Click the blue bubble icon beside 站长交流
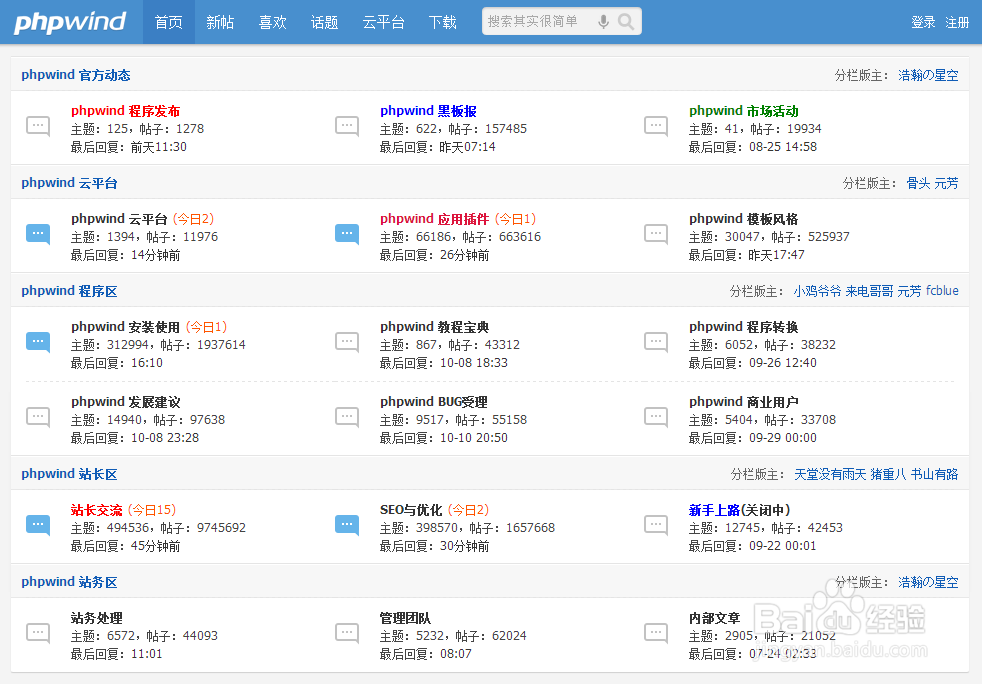982x684 pixels. tap(38, 526)
